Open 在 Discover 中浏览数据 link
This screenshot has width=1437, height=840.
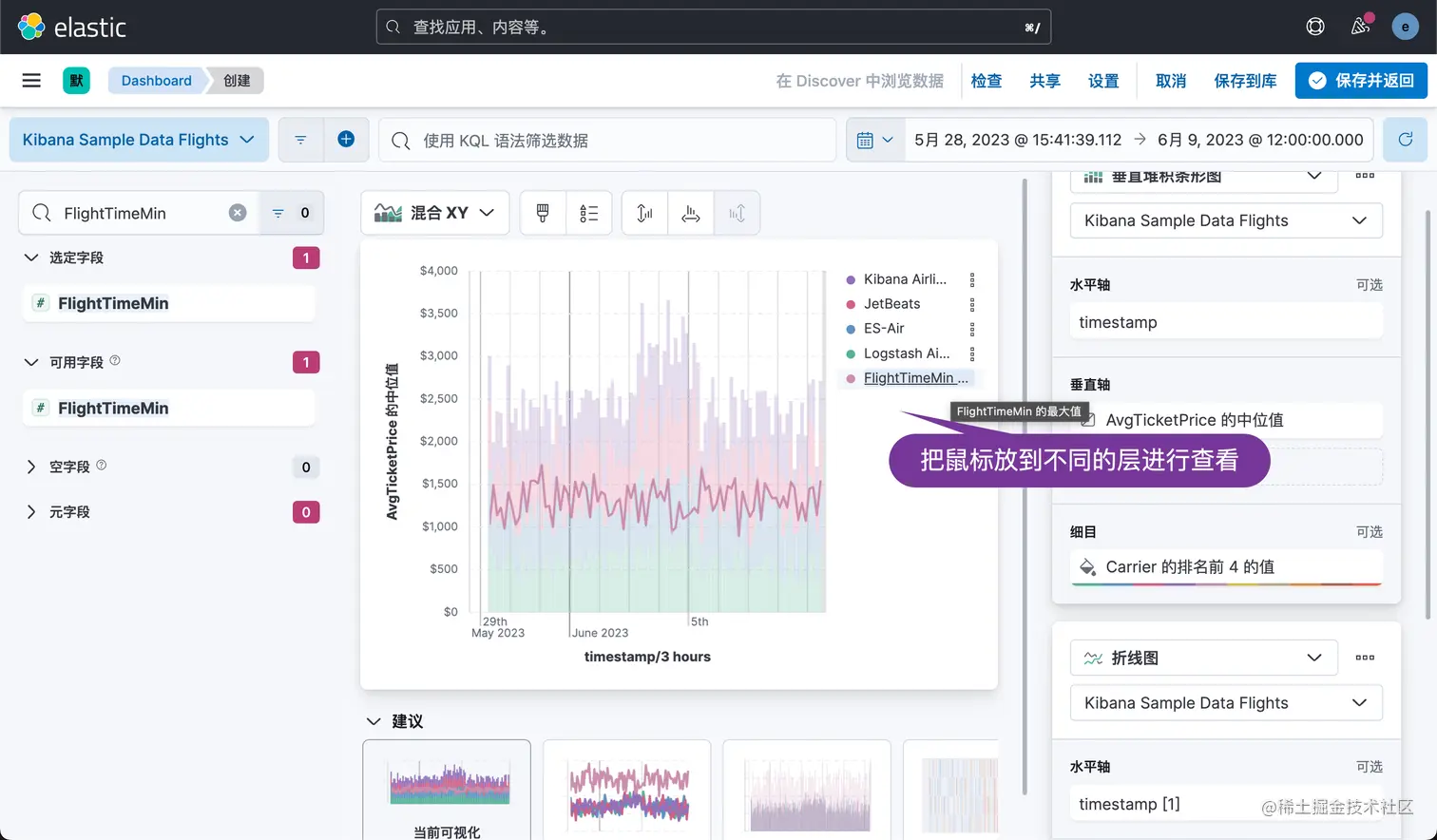[x=859, y=81]
